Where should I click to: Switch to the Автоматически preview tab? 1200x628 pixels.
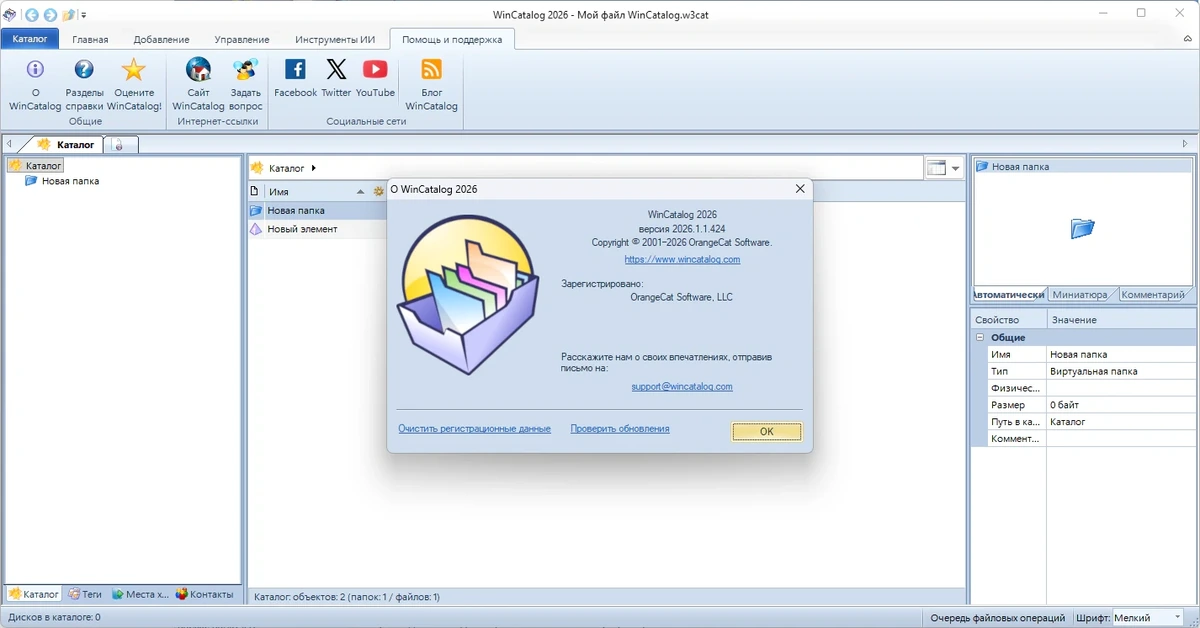[1009, 294]
